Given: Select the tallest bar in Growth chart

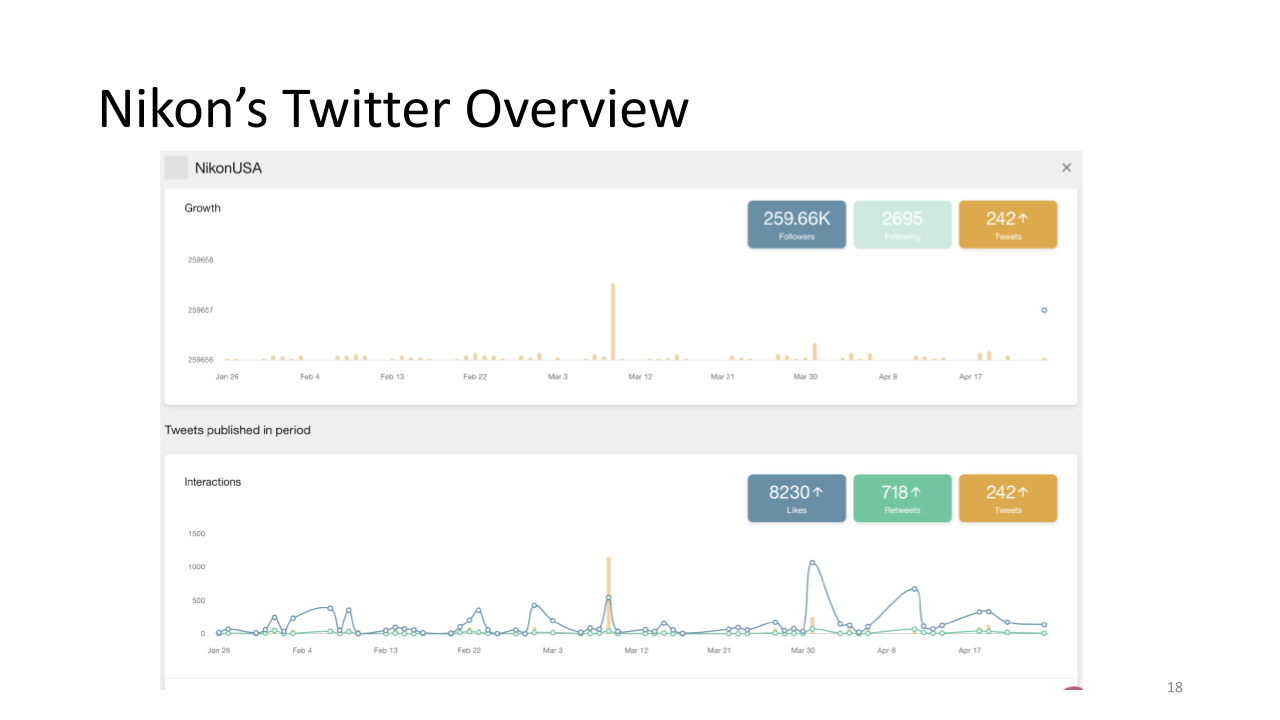Looking at the screenshot, I should [613, 321].
